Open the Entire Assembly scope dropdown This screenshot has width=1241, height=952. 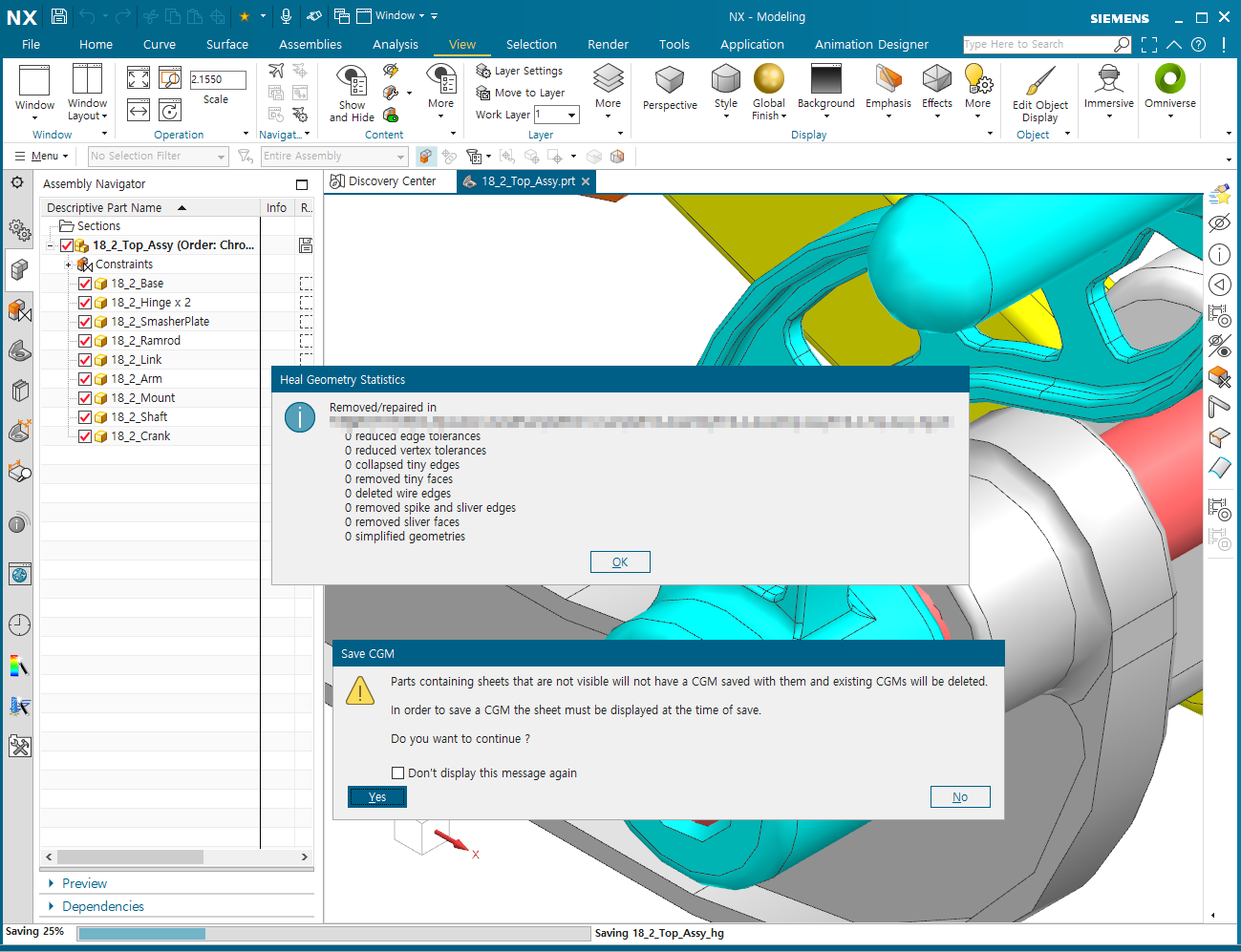pyautogui.click(x=334, y=156)
